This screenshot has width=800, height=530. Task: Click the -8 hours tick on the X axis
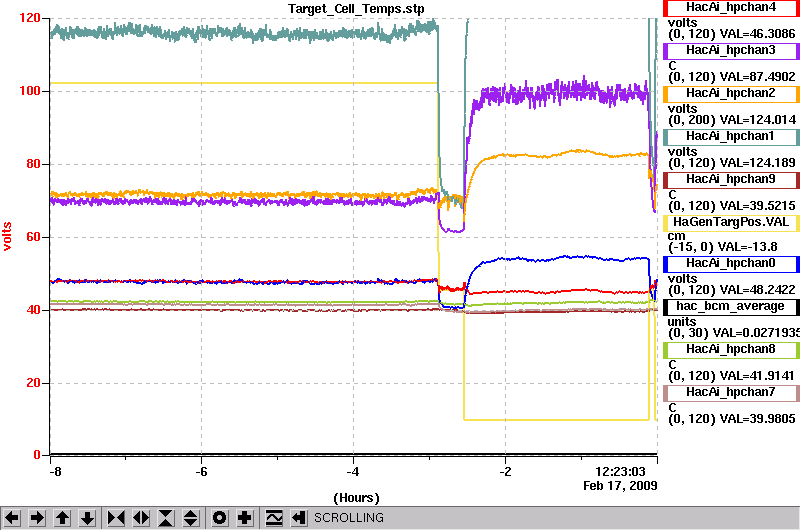pyautogui.click(x=55, y=472)
